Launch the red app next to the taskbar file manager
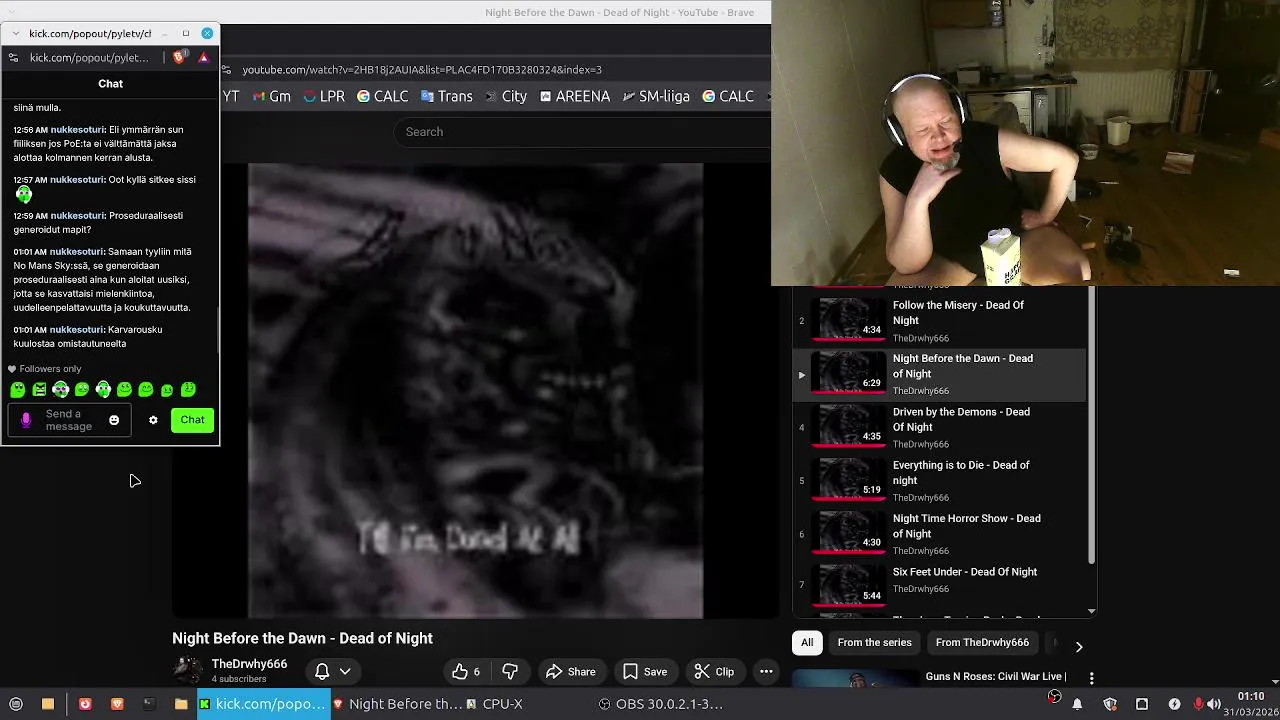 (85, 704)
